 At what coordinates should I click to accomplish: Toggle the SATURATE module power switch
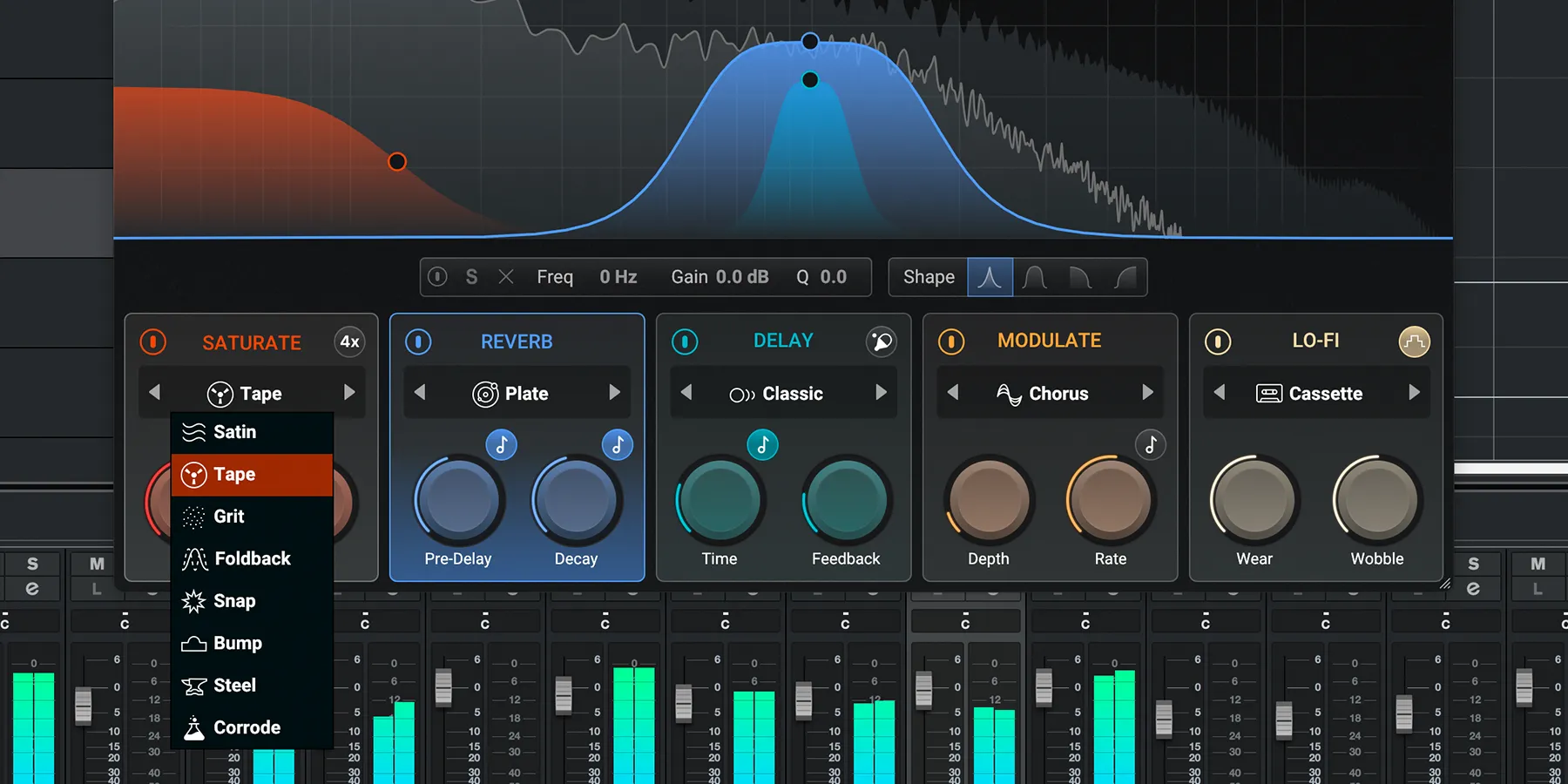(x=152, y=341)
